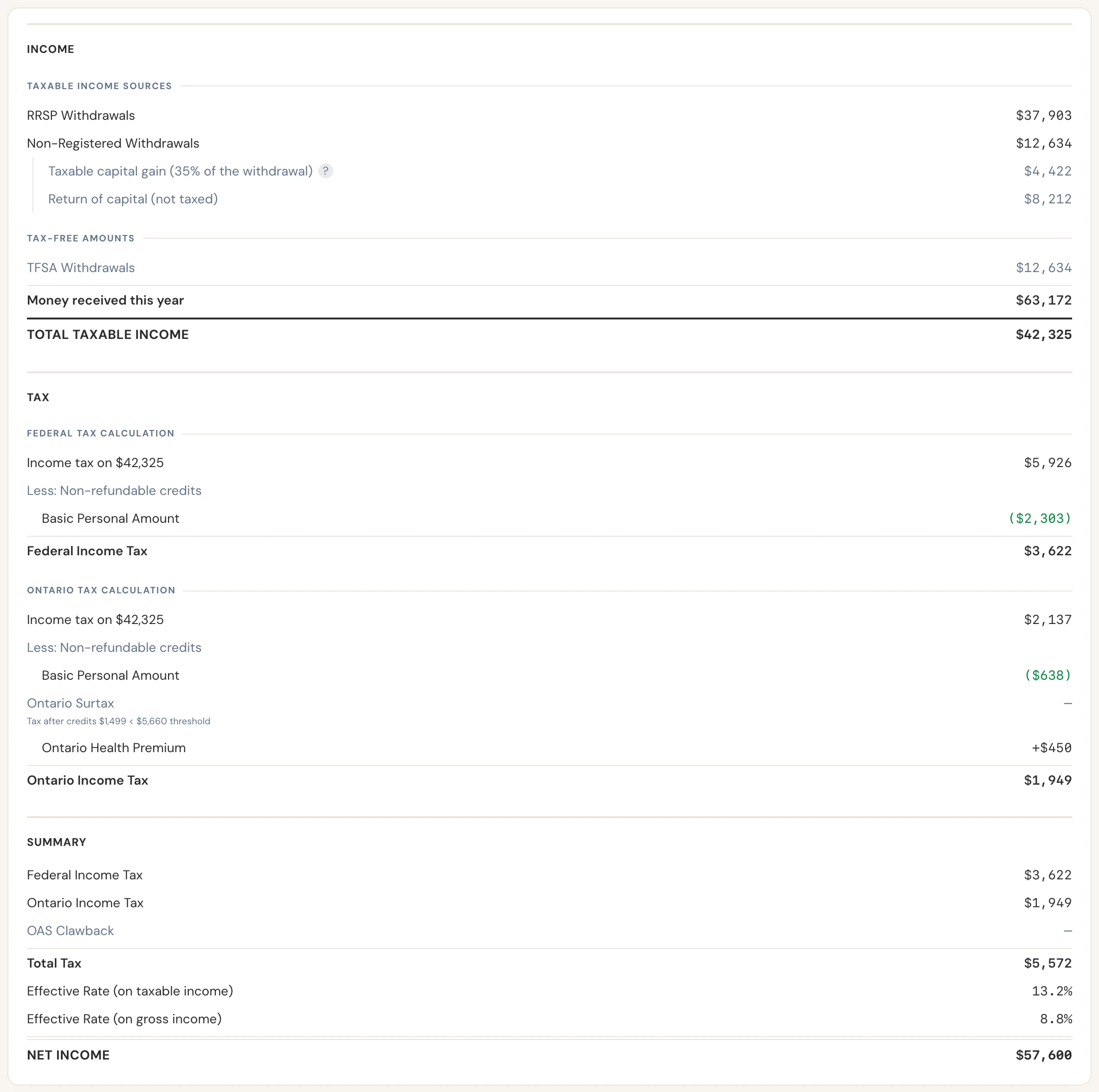Click the ONTARIO TAX CALCULATION heading
Viewport: 1099px width, 1092px height.
point(101,591)
